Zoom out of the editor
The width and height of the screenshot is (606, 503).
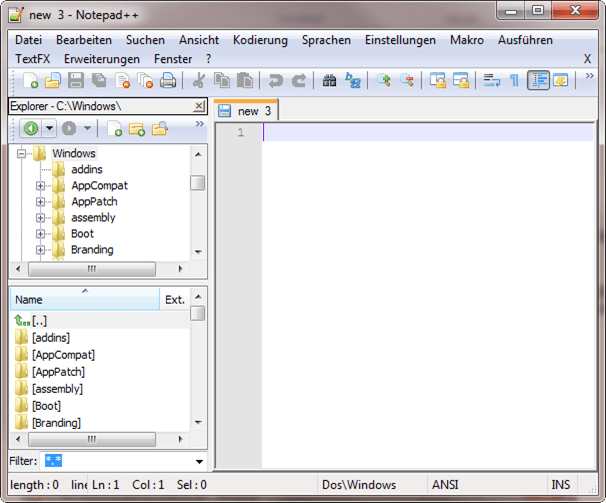point(407,80)
